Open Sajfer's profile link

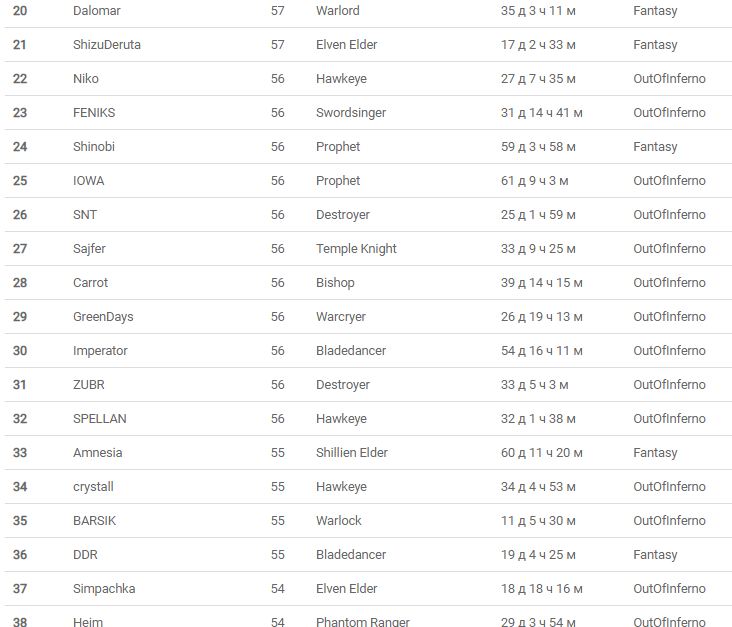tap(91, 249)
